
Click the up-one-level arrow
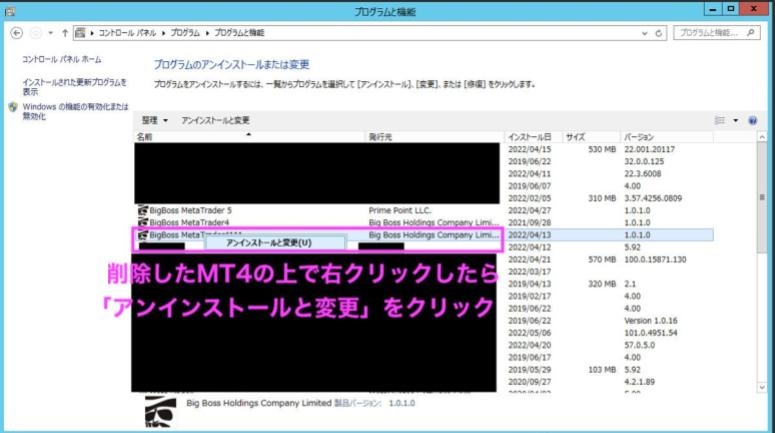pyautogui.click(x=65, y=33)
